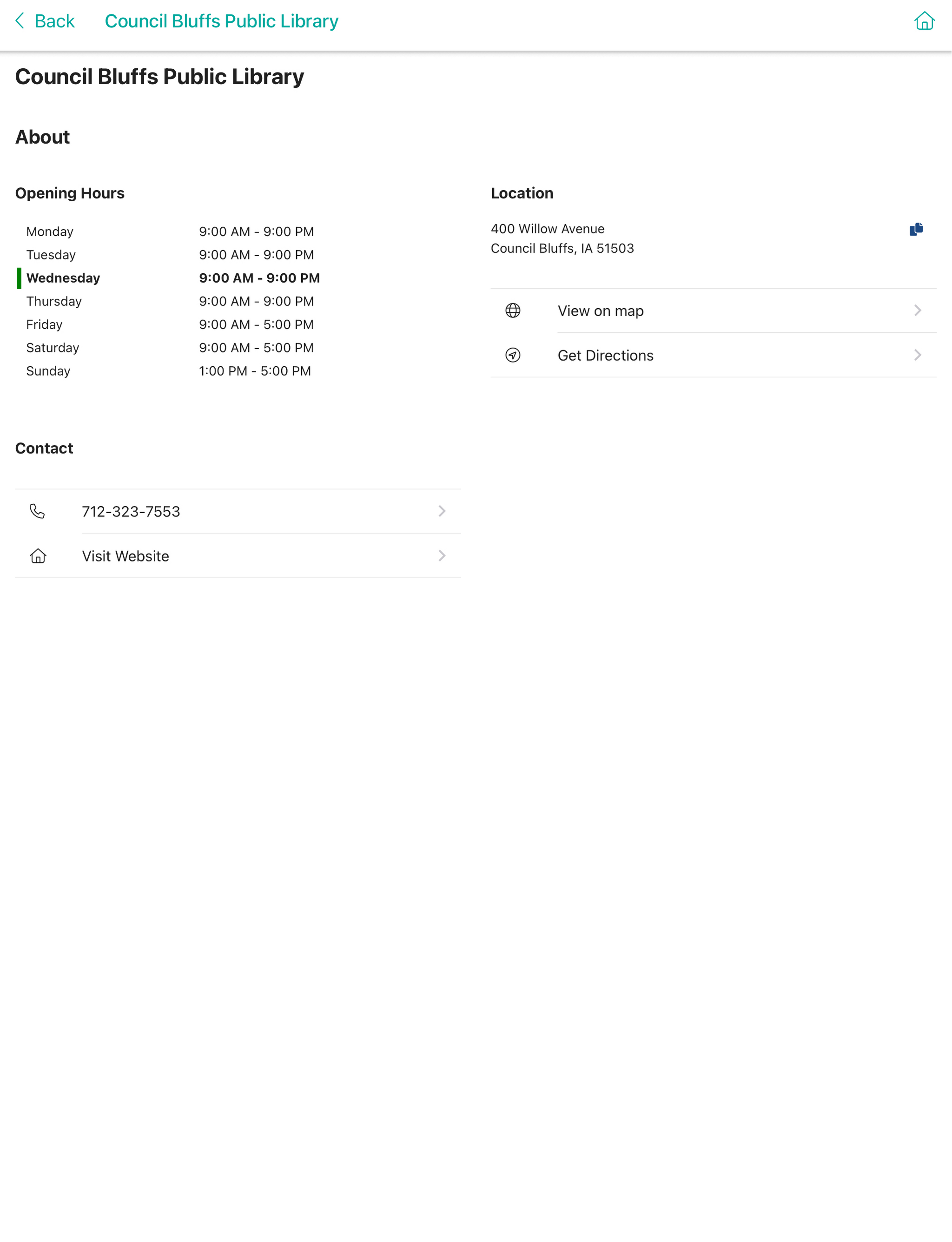
Task: Tap the back chevron arrow icon
Action: [x=20, y=21]
